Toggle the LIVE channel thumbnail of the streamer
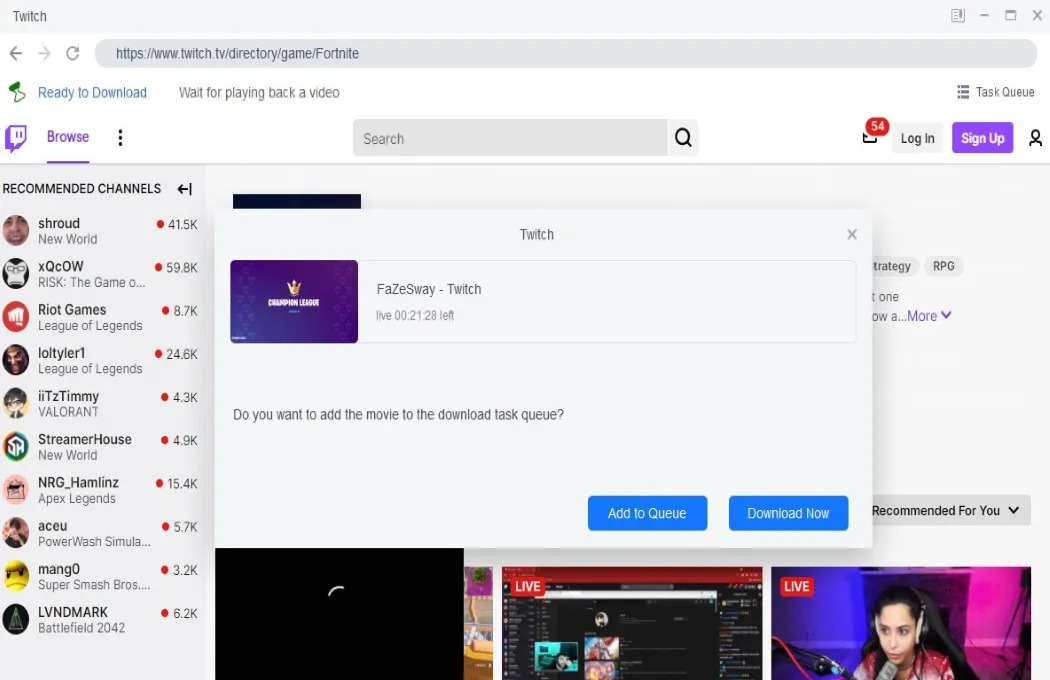1050x680 pixels. 900,622
